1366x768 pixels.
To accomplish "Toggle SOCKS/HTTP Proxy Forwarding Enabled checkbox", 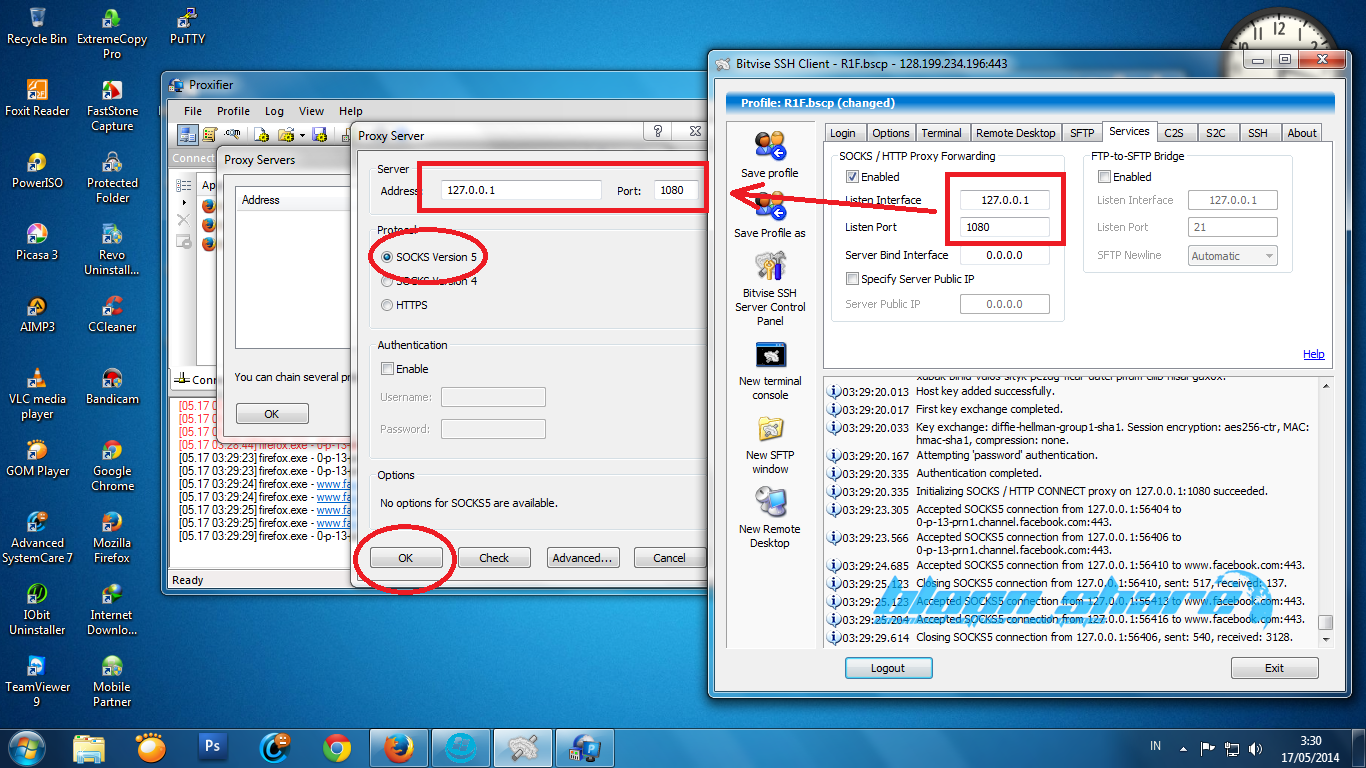I will pos(852,177).
